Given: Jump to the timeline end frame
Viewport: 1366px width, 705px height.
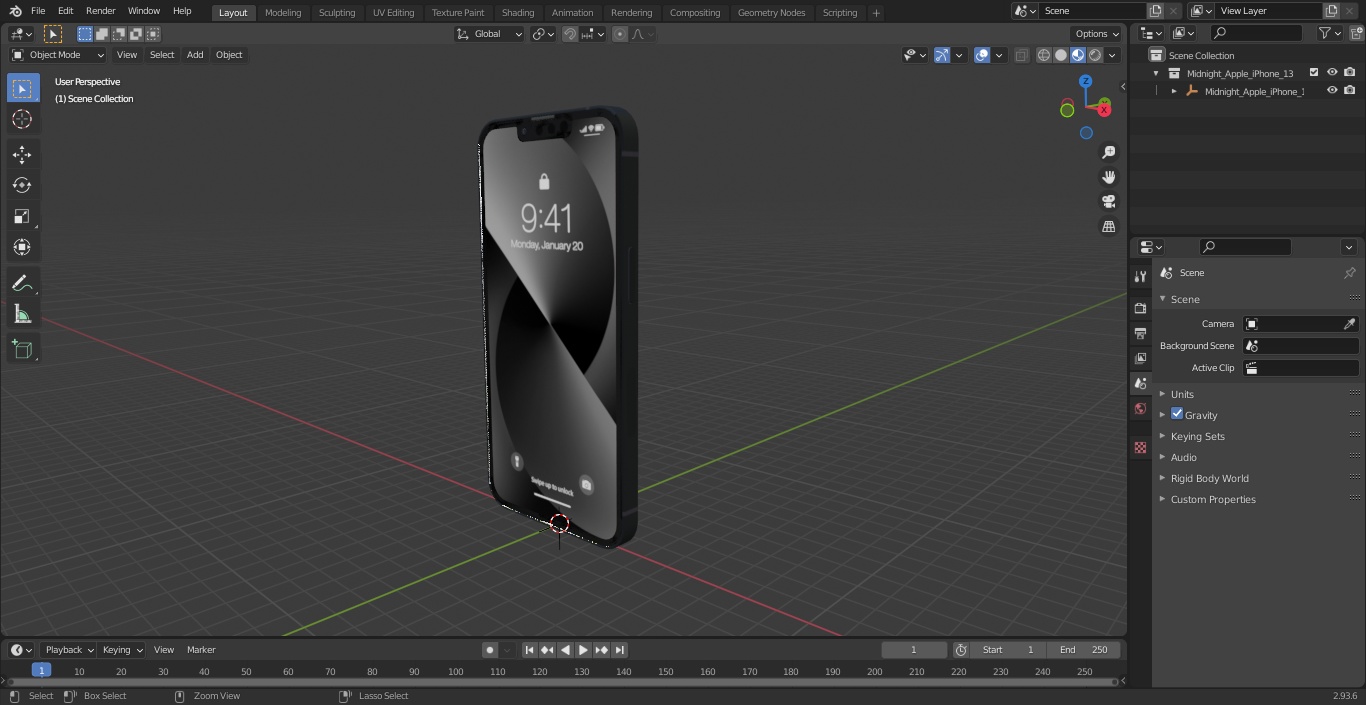Looking at the screenshot, I should [x=620, y=650].
